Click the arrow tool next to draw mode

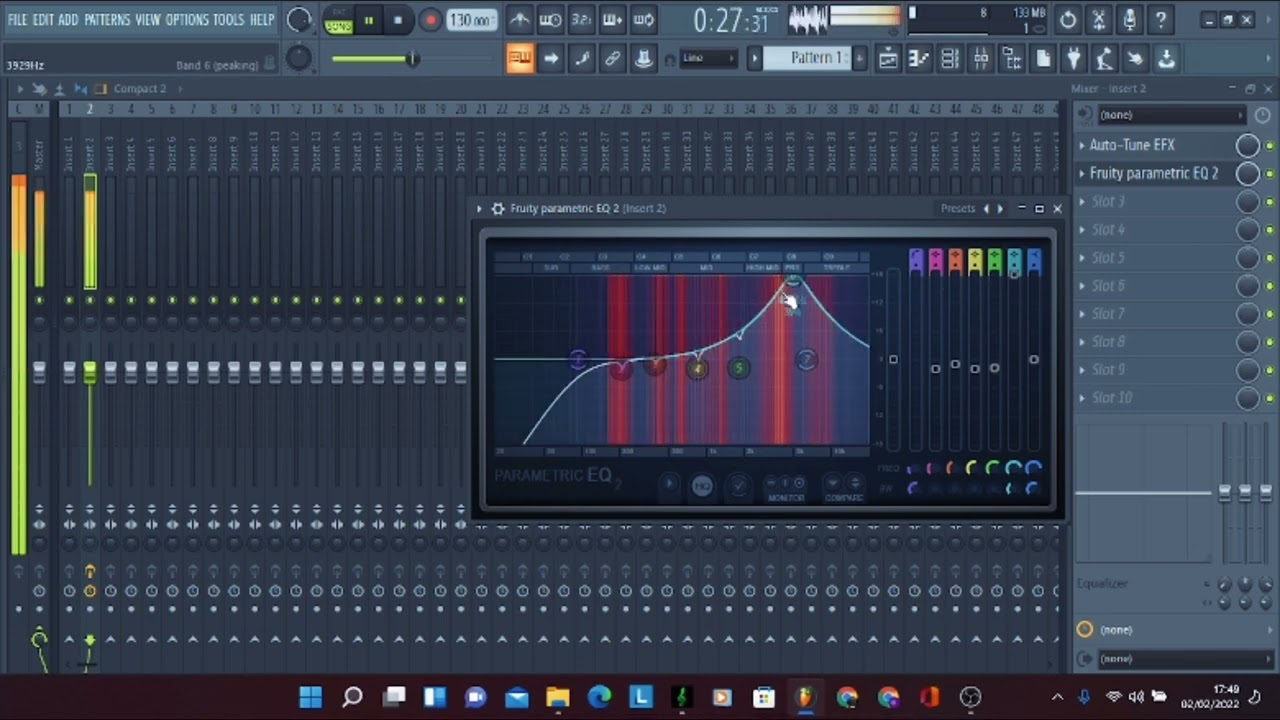[x=551, y=59]
